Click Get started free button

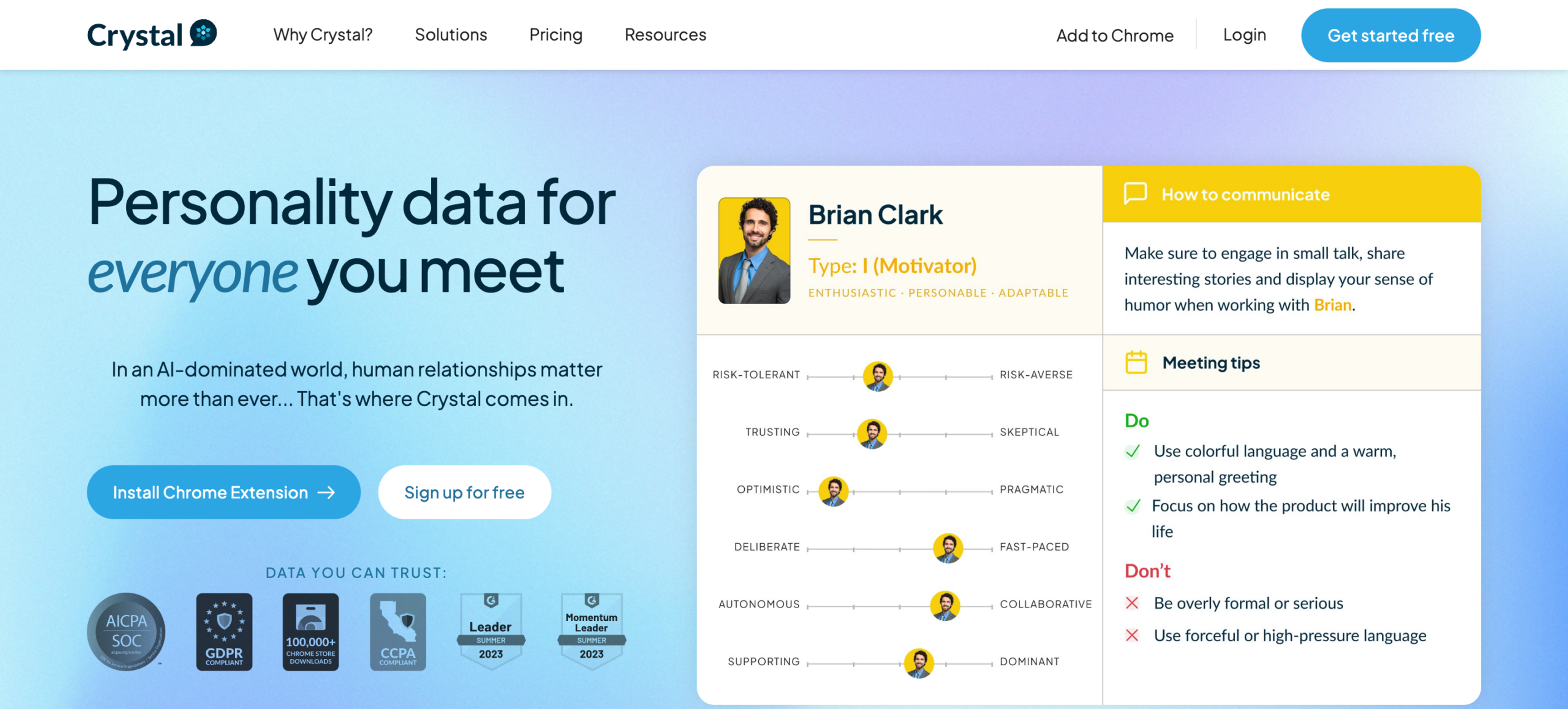click(x=1390, y=35)
